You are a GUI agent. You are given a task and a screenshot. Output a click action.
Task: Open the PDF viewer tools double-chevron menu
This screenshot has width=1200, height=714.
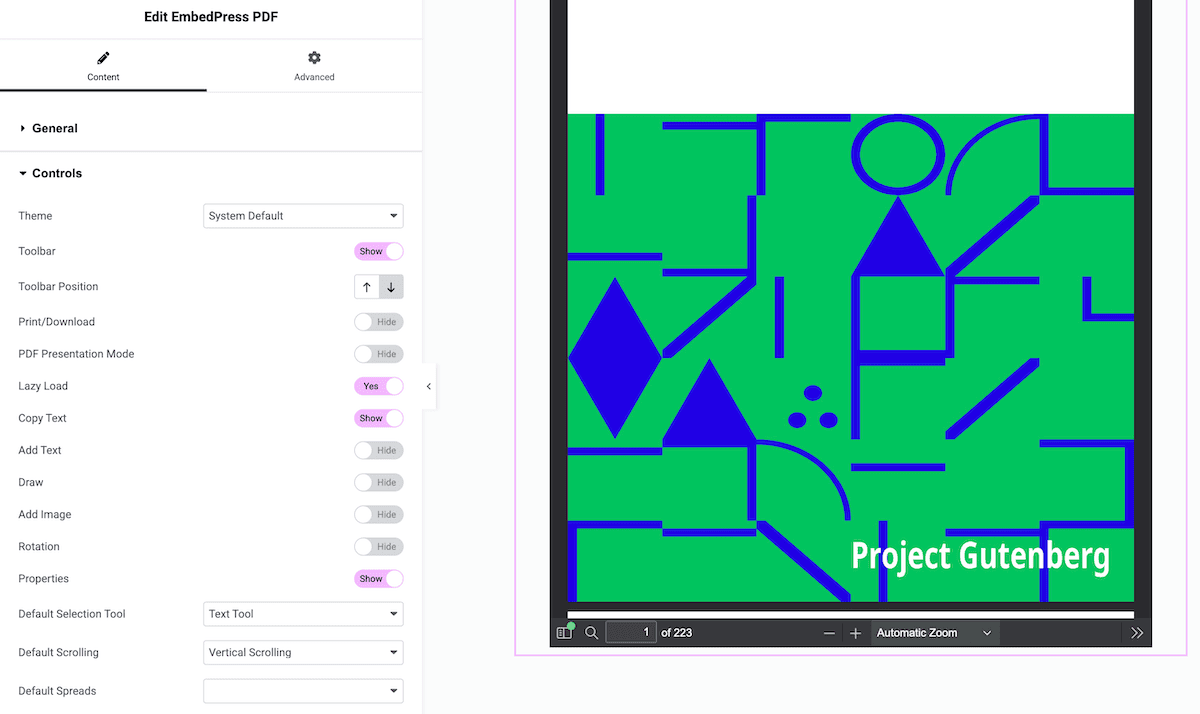(x=1137, y=633)
